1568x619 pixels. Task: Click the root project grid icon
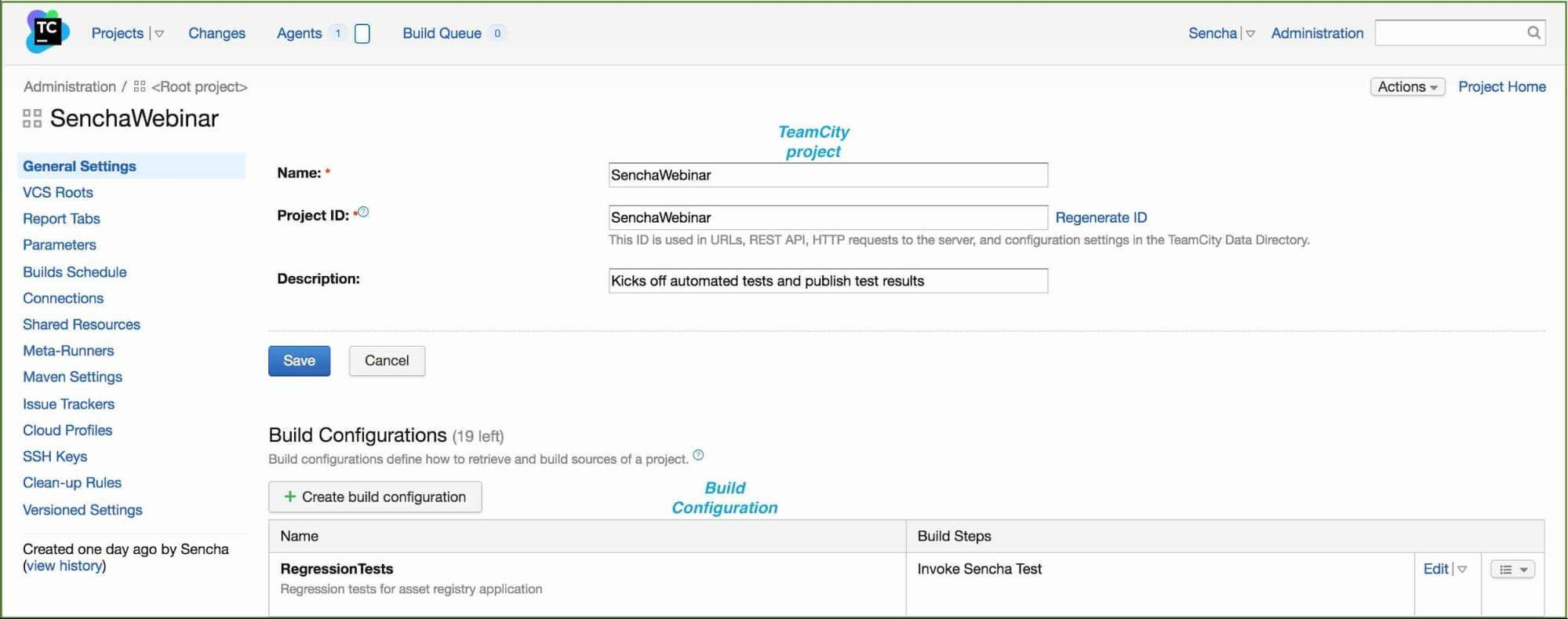[140, 86]
